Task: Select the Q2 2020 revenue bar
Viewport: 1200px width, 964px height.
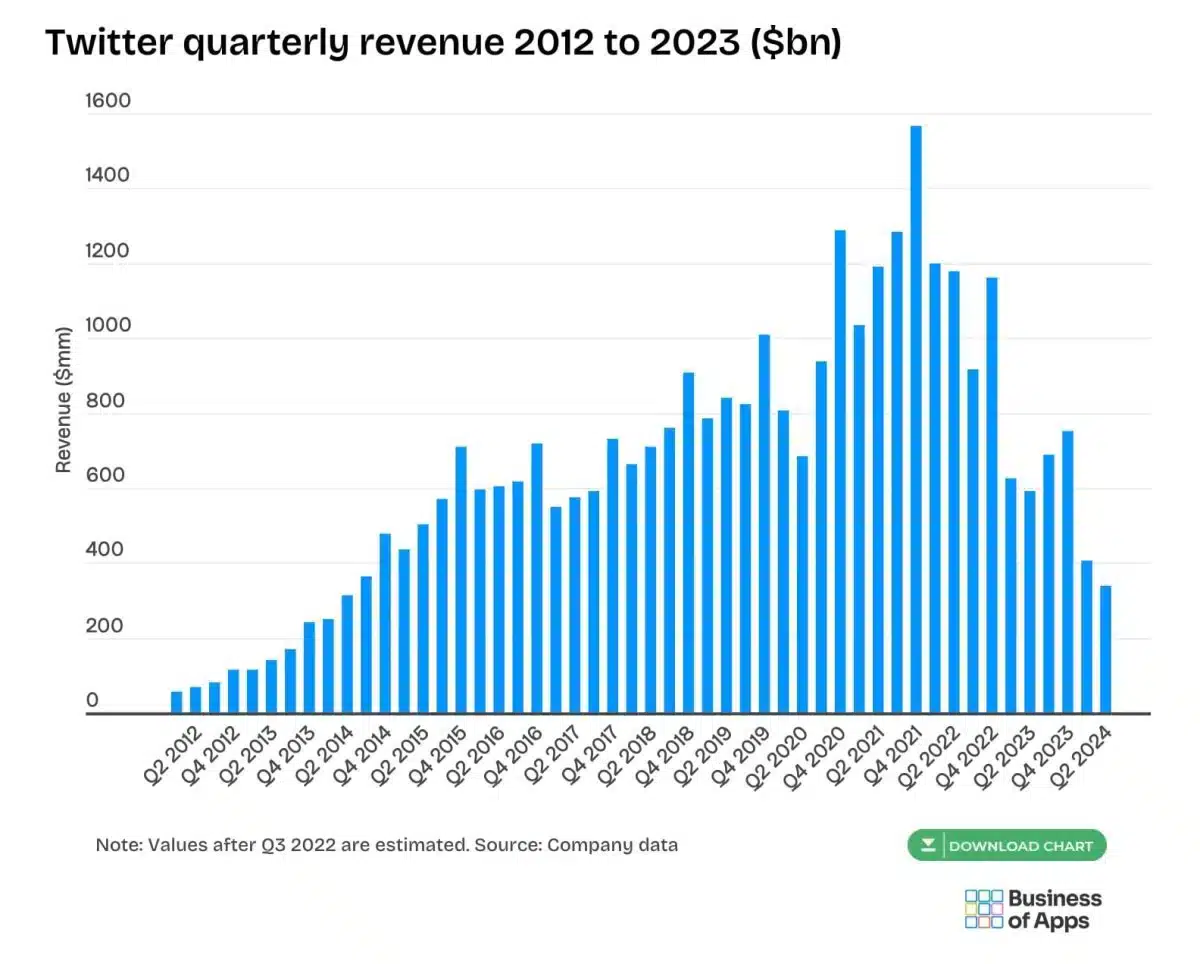Action: coord(802,585)
